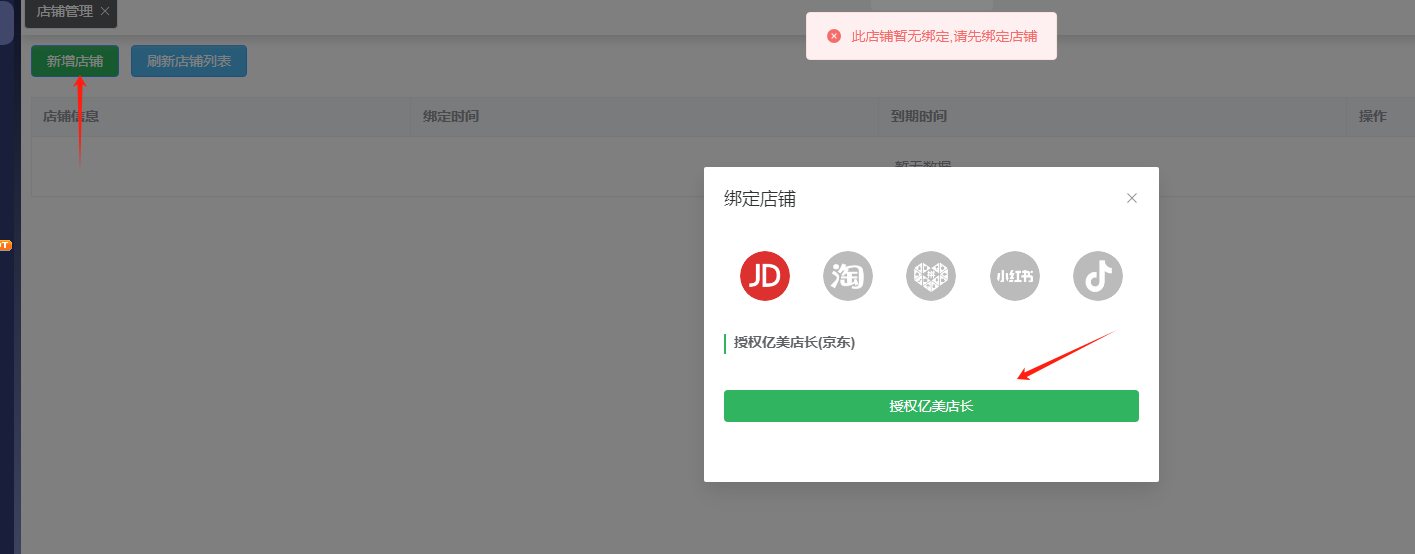Click the orange badge in the left sidebar
This screenshot has height=554, width=1415.
coord(5,244)
